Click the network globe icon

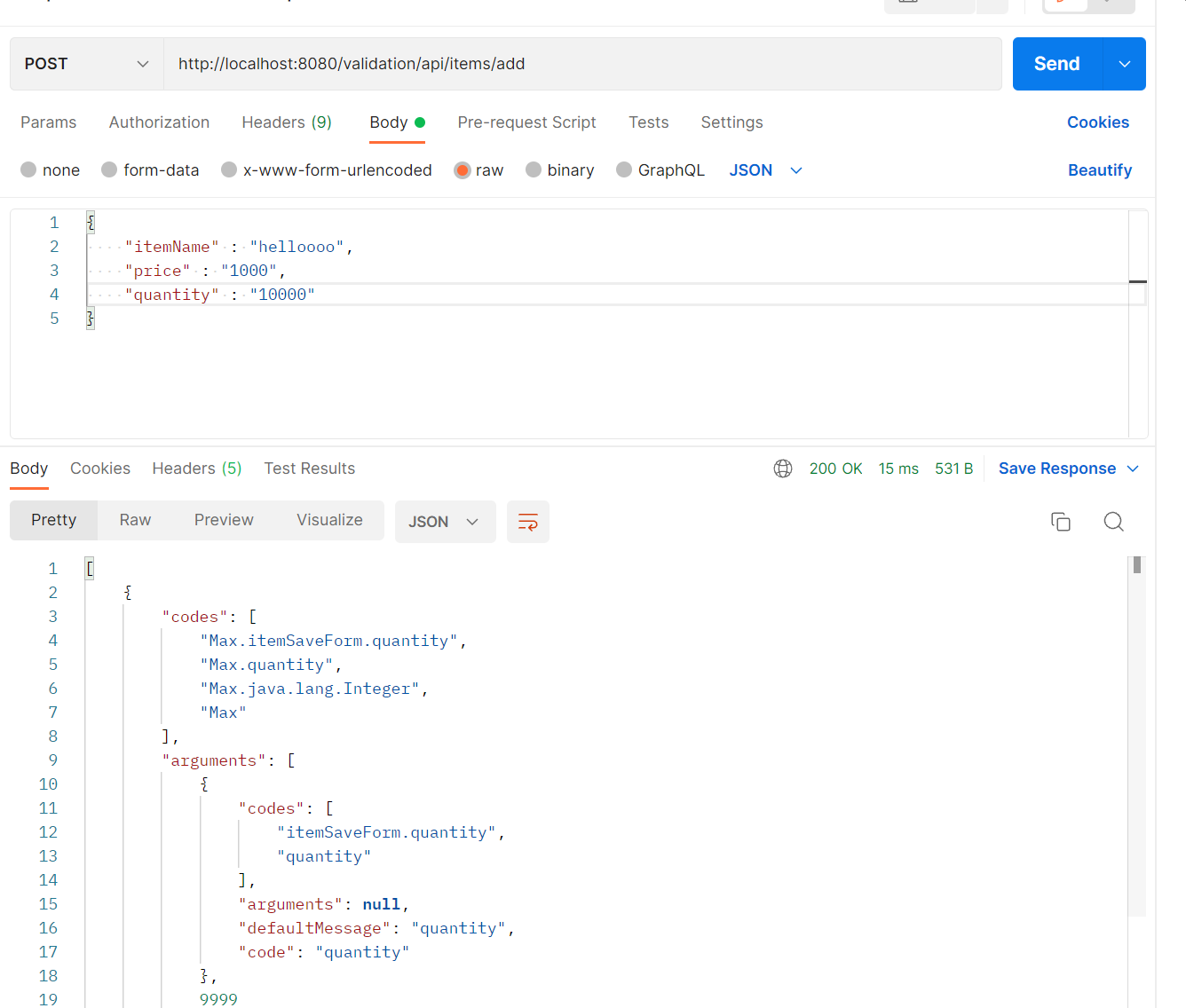(x=783, y=469)
